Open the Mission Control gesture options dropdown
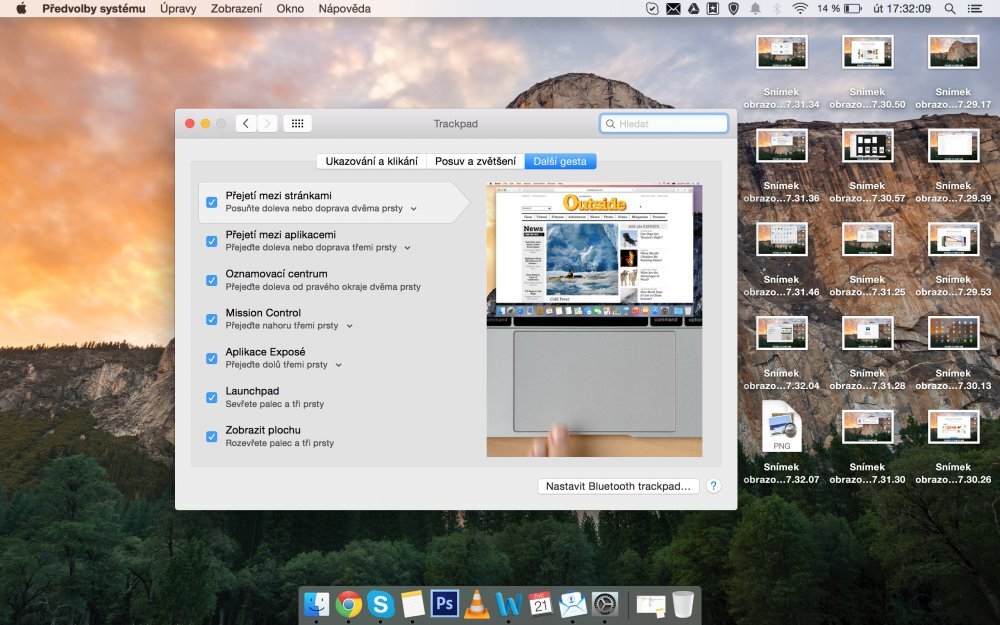This screenshot has height=625, width=1000. click(x=350, y=325)
